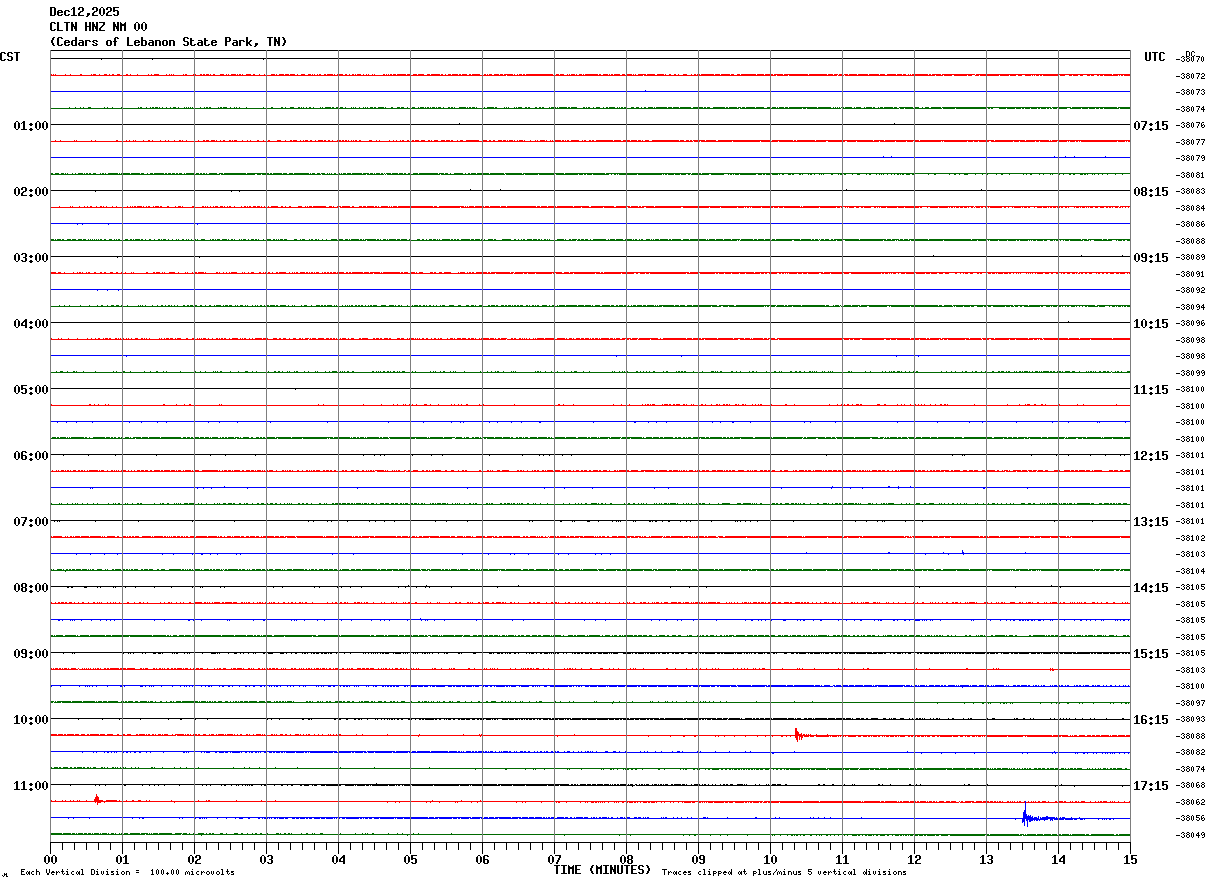
Task: Click the 01:00 CST time label
Action: click(31, 125)
